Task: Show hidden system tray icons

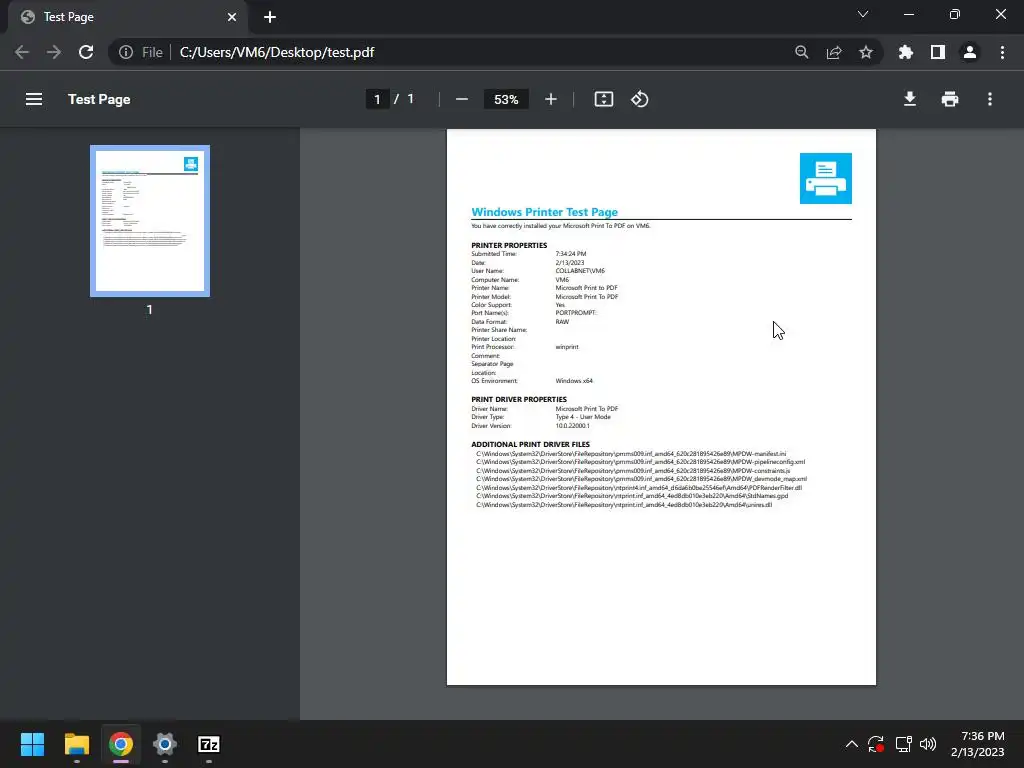Action: (x=852, y=744)
